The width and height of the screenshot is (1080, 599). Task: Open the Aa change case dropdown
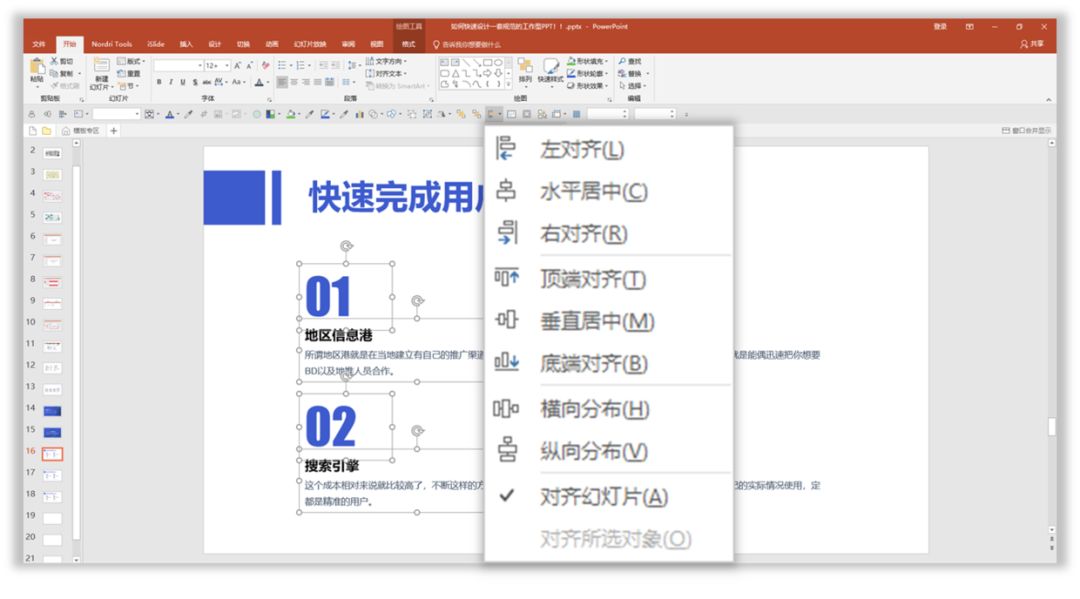pyautogui.click(x=238, y=82)
